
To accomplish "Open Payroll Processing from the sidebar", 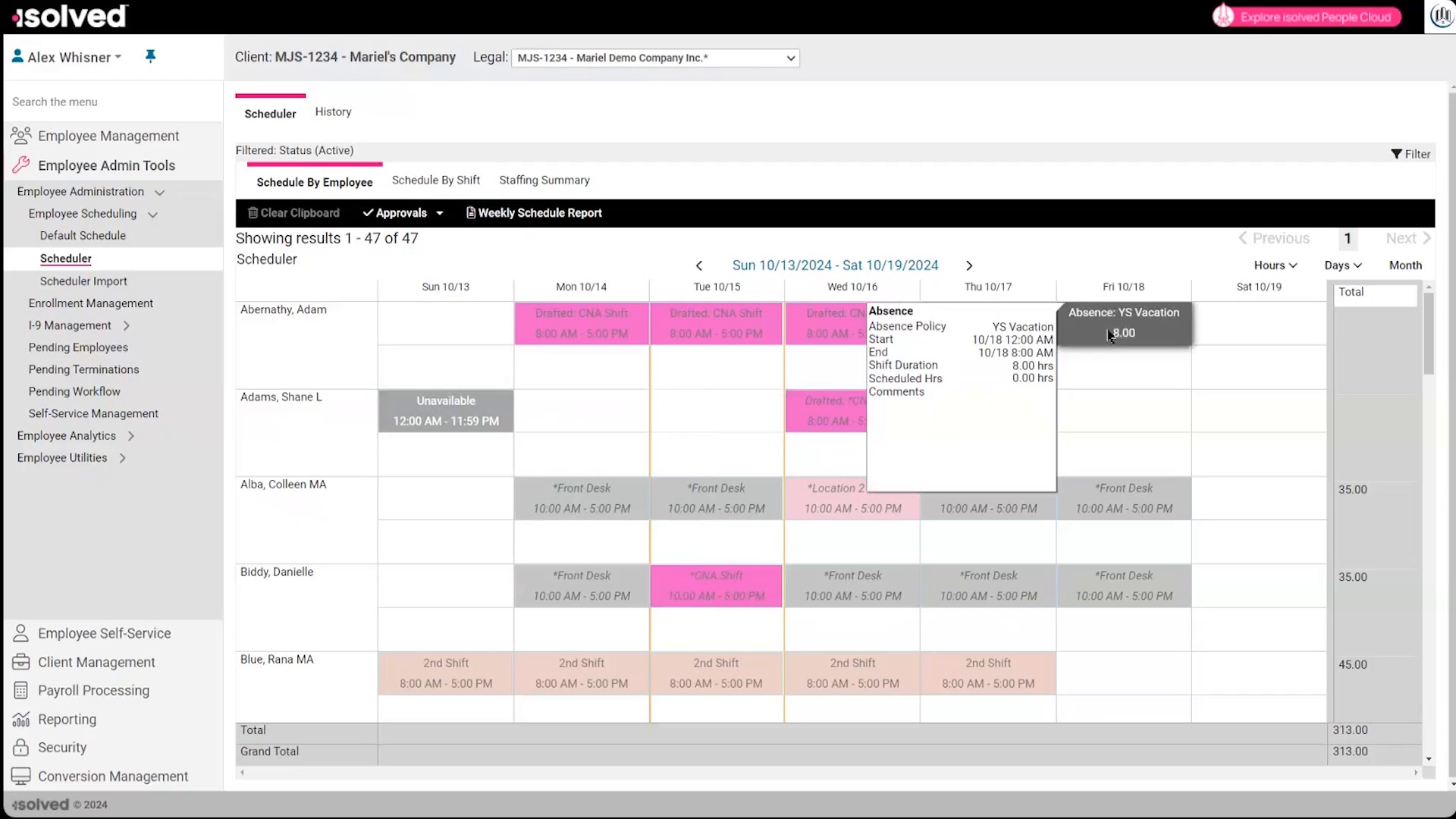I will point(93,691).
